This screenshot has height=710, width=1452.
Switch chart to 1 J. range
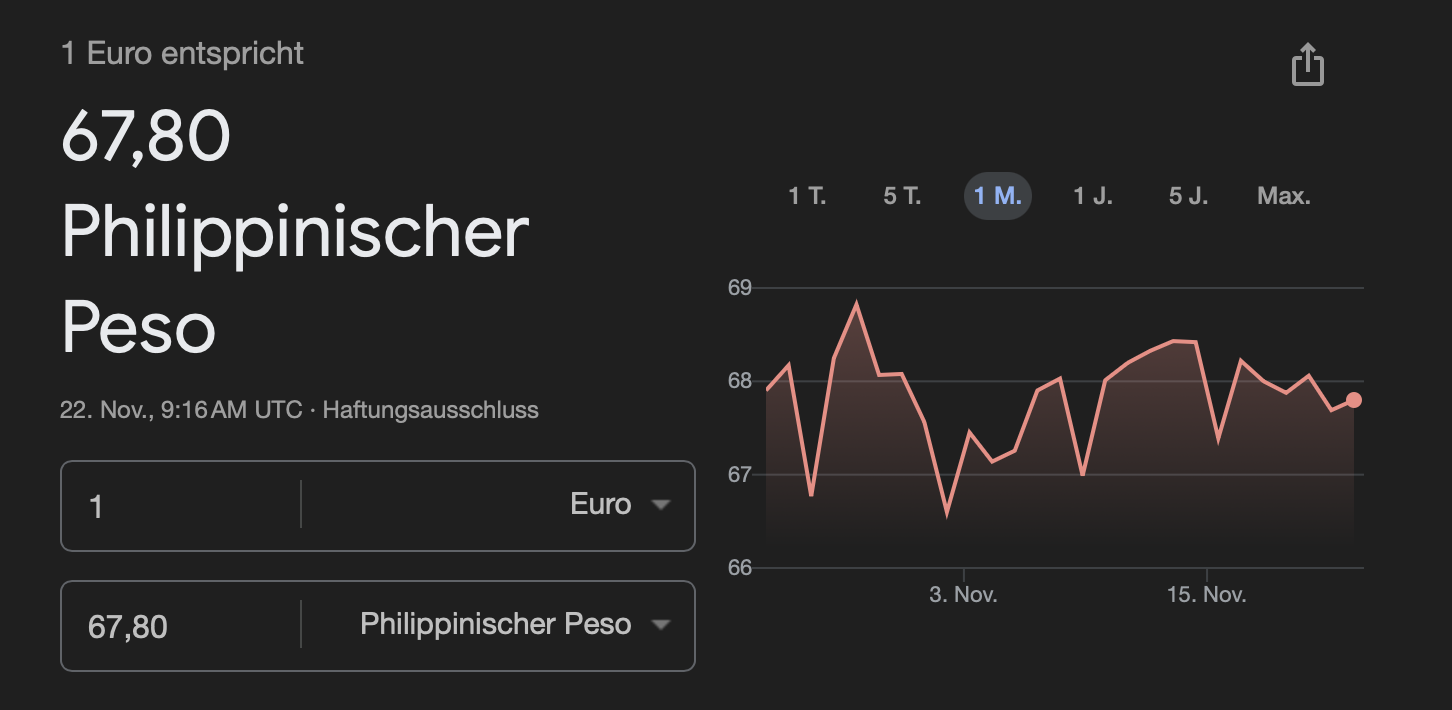point(1092,196)
